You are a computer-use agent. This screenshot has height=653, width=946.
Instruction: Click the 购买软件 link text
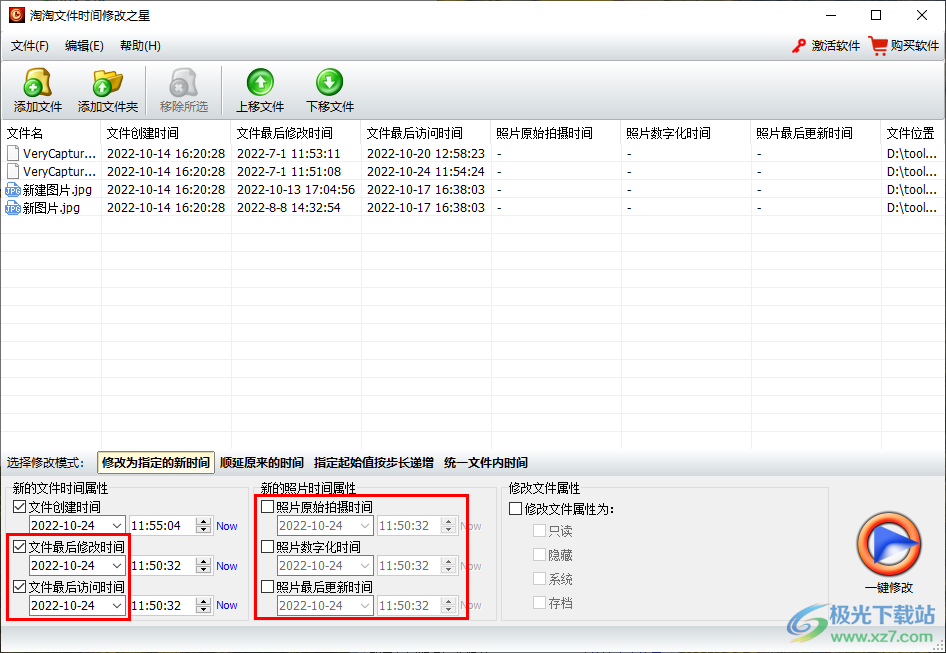pyautogui.click(x=915, y=46)
